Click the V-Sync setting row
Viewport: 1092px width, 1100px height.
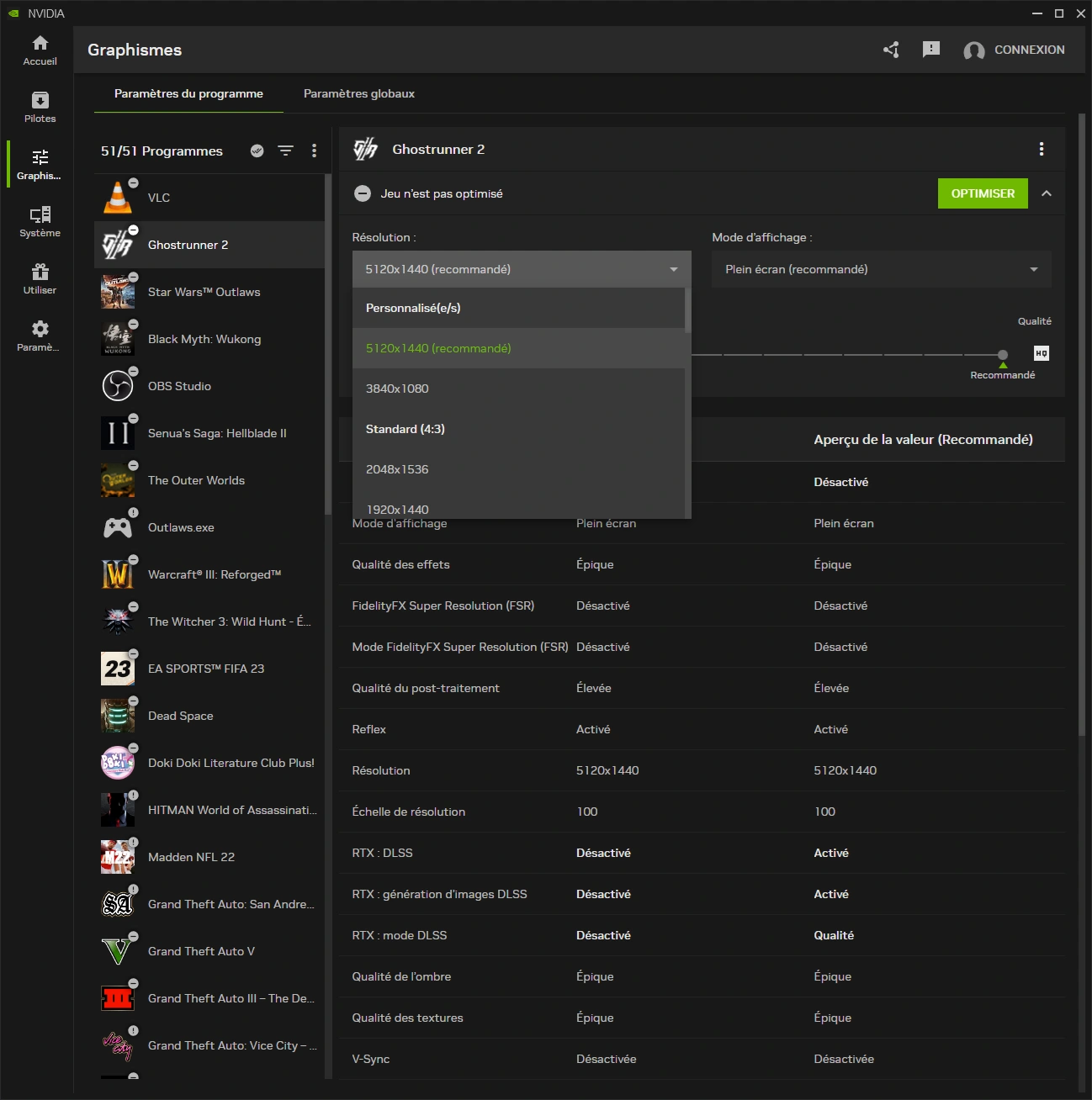click(x=702, y=1059)
